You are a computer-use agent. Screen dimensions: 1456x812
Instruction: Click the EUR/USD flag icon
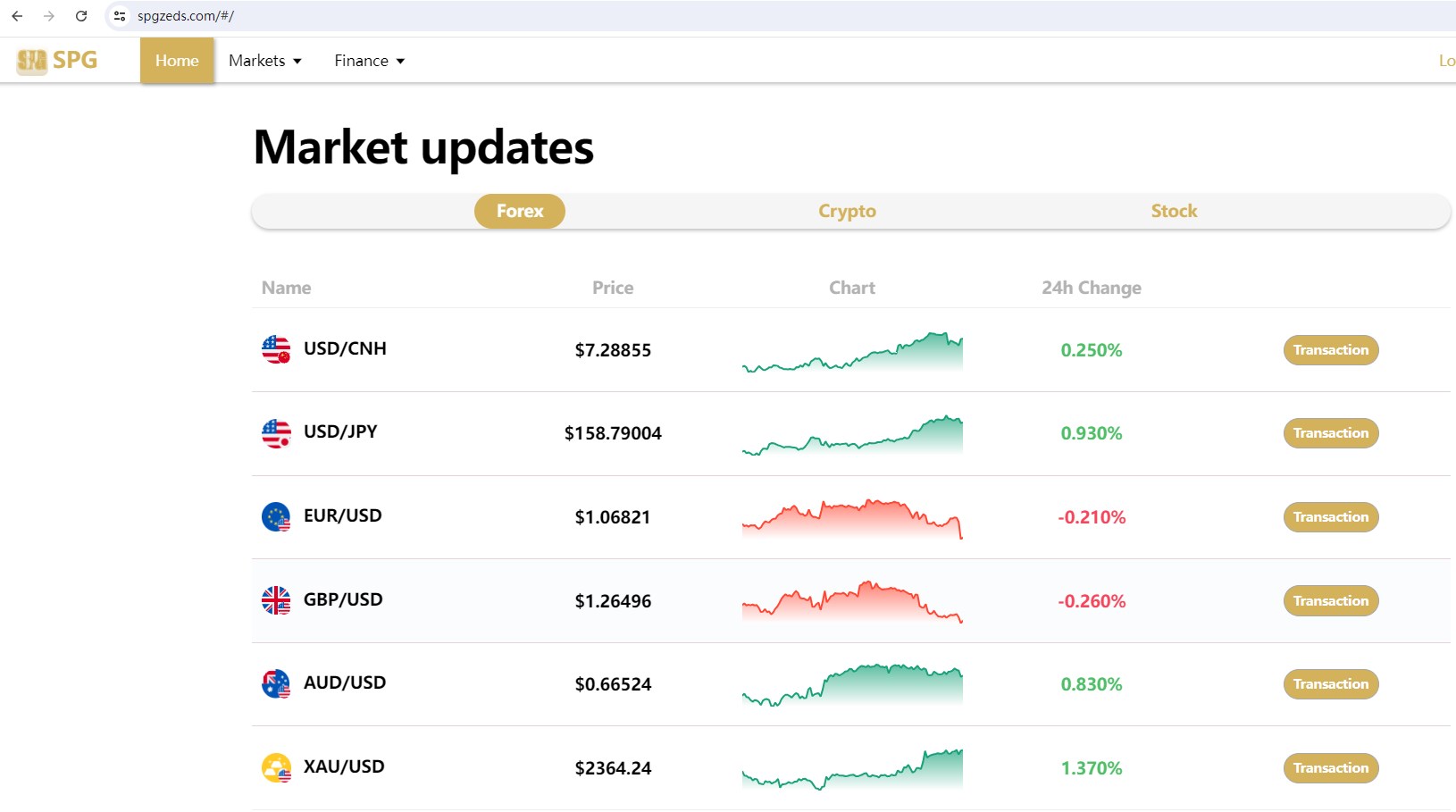276,516
